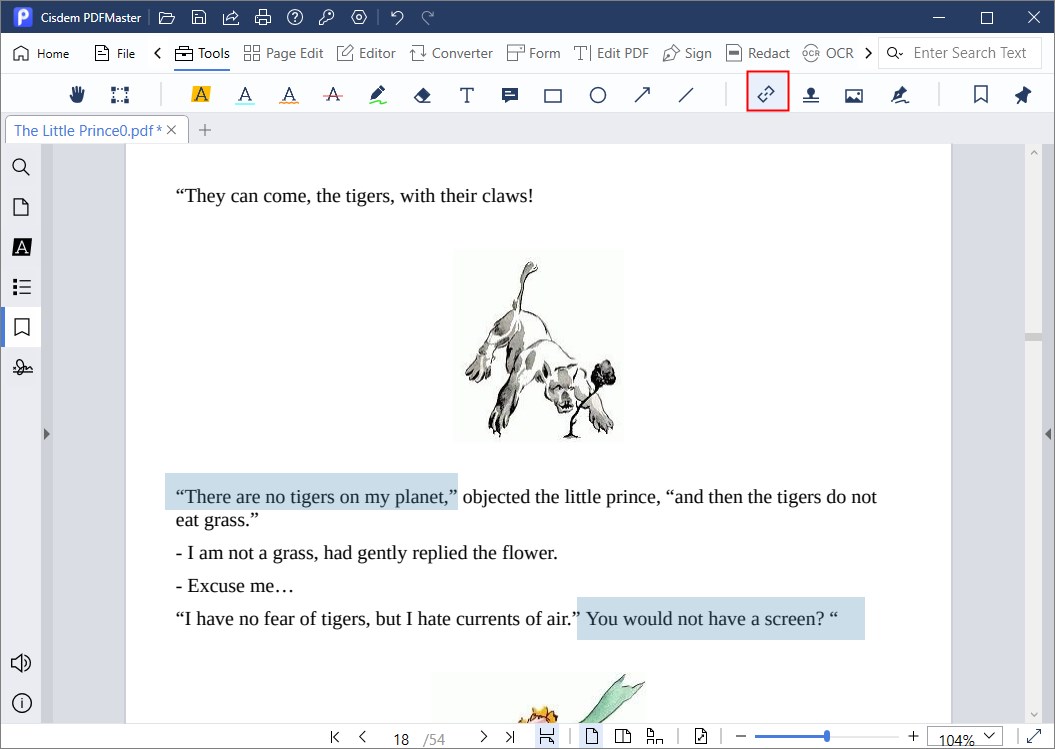Open the outline list panel
1055x749 pixels.
[22, 287]
